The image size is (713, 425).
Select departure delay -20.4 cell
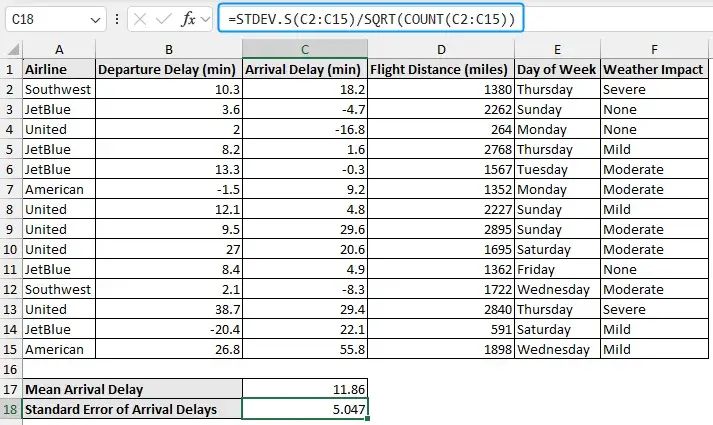tap(169, 329)
